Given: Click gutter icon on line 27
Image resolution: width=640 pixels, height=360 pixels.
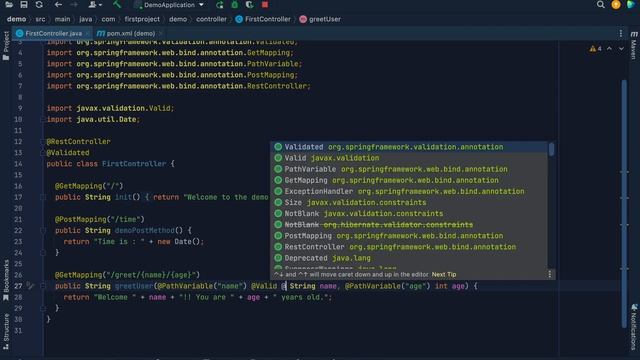Looking at the screenshot, I should coord(30,286).
